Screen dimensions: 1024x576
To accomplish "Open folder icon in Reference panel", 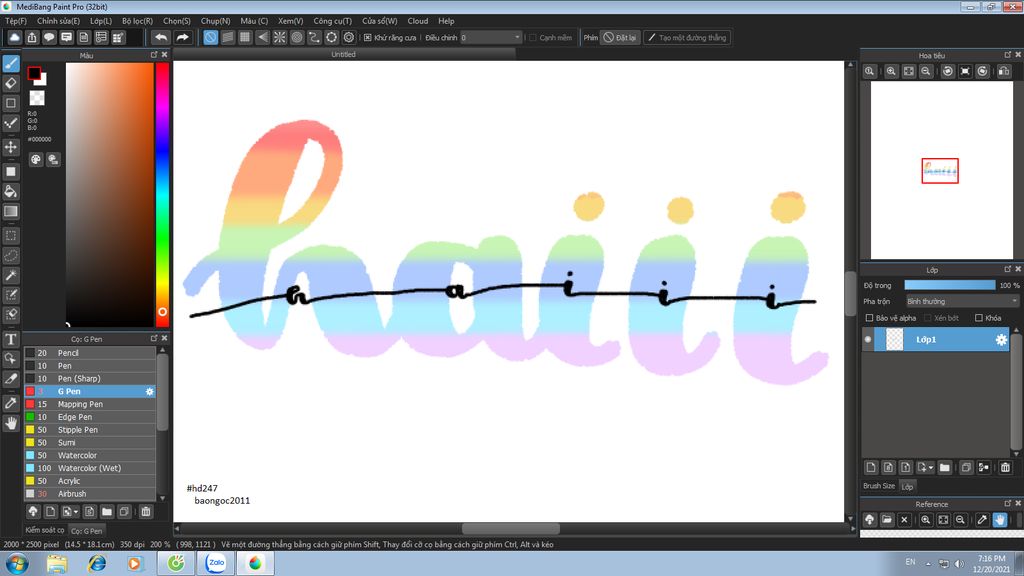I will [887, 520].
